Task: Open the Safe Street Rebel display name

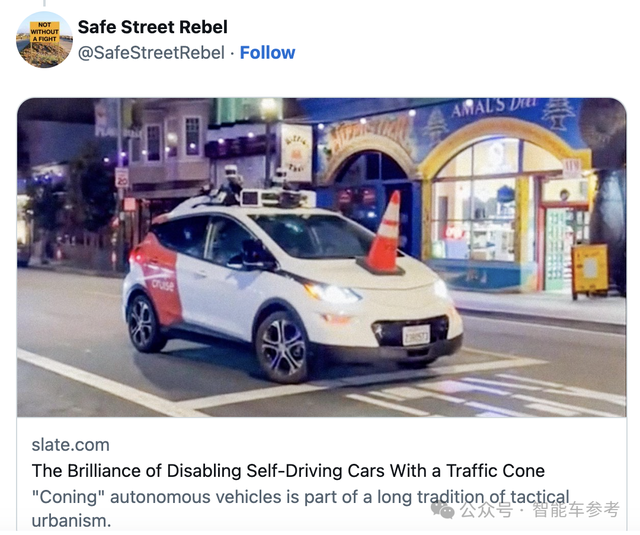Action: pos(153,27)
